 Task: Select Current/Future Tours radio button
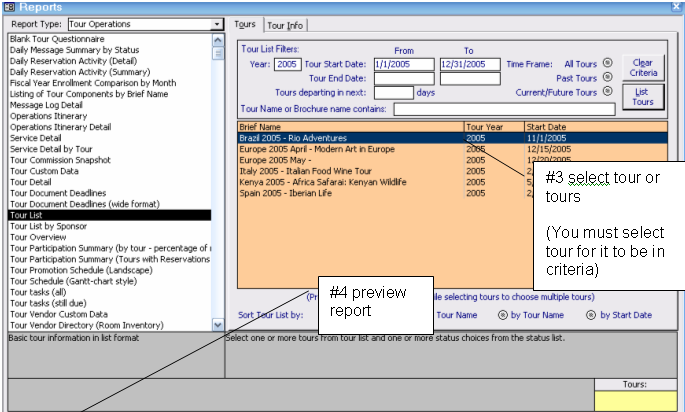607,93
